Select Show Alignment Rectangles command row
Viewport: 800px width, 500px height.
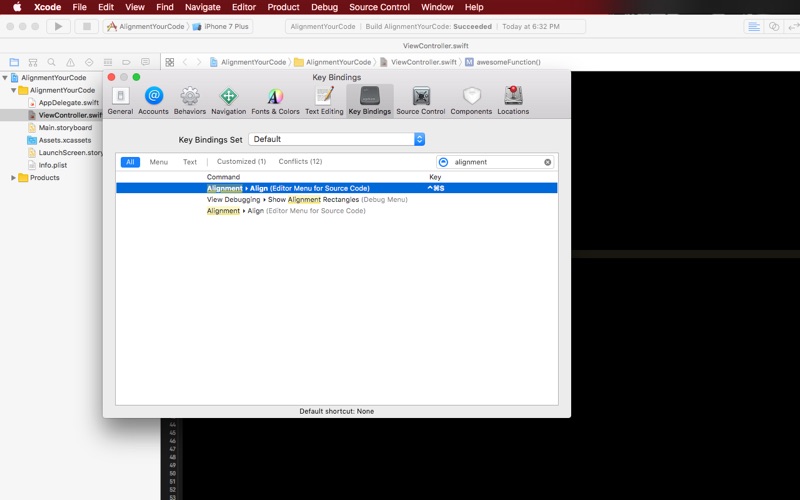click(x=337, y=199)
